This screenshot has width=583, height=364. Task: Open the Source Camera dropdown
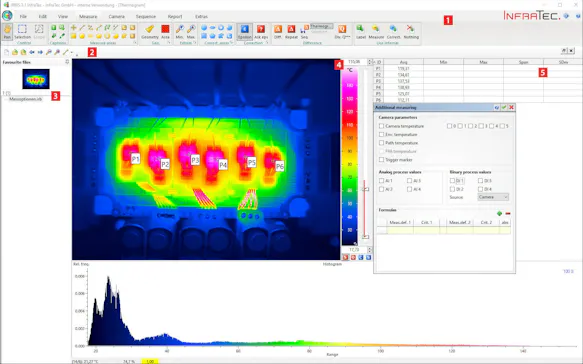point(493,197)
